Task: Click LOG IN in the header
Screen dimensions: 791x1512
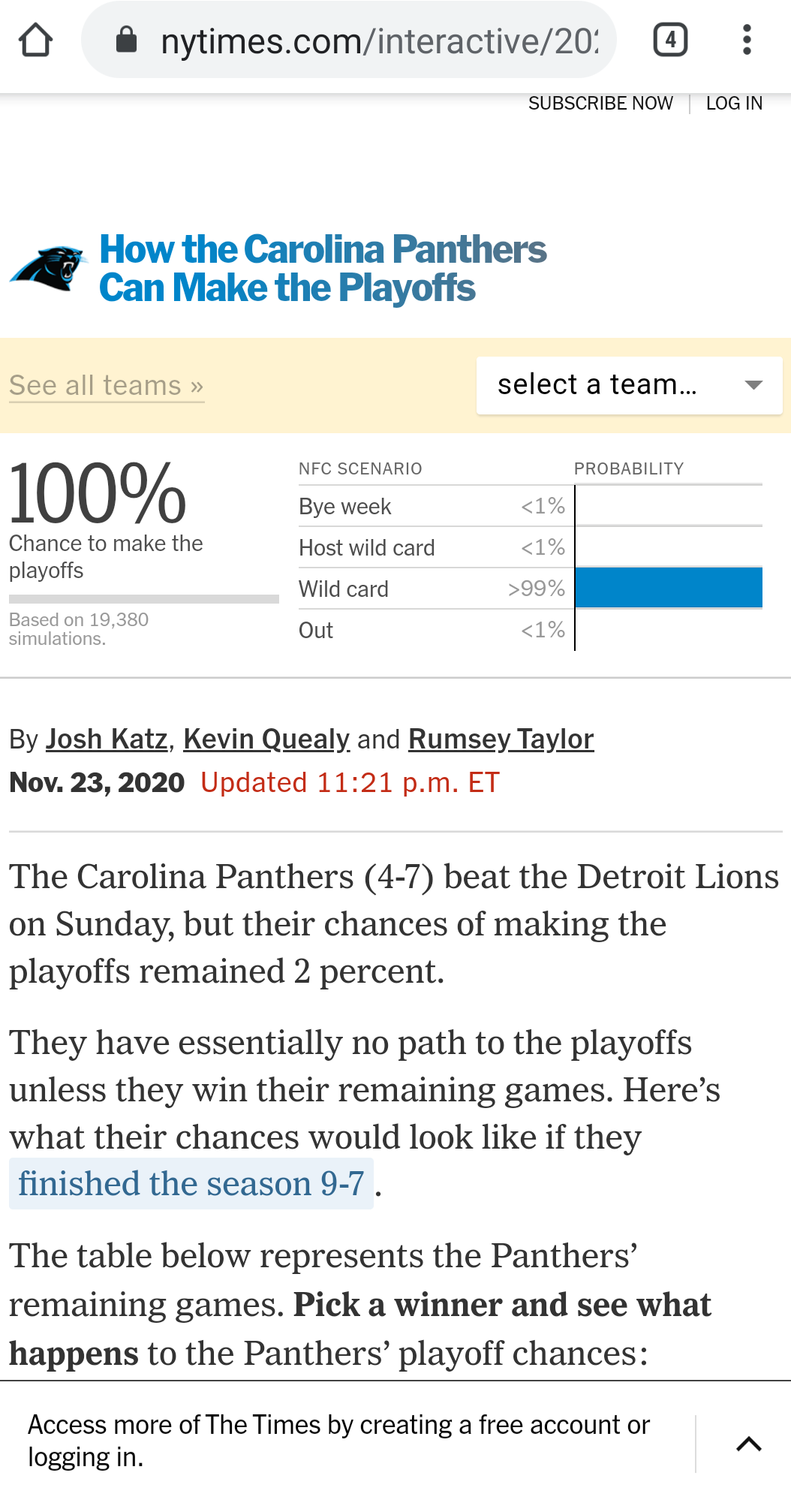Action: [734, 104]
